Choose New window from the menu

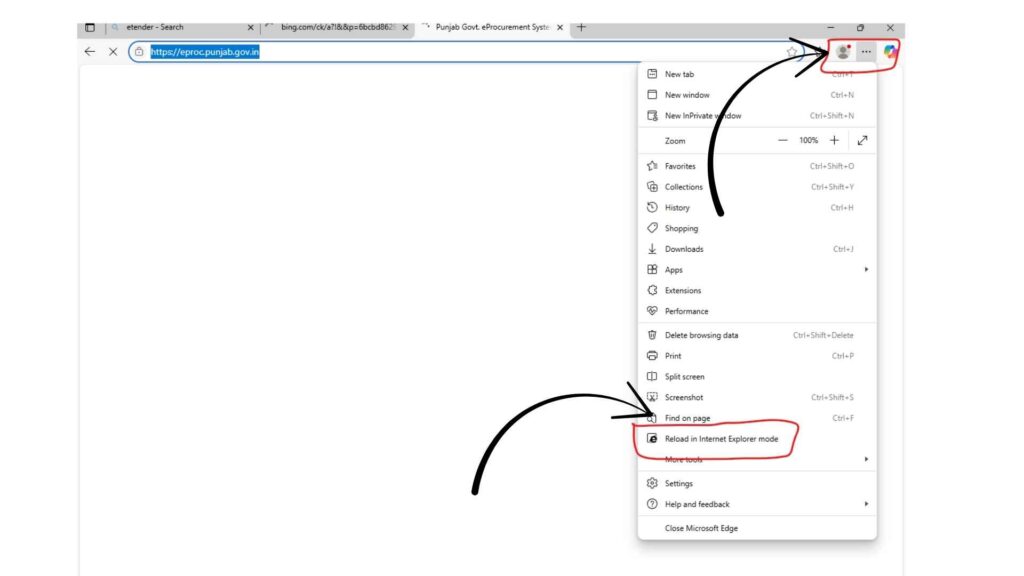point(757,95)
